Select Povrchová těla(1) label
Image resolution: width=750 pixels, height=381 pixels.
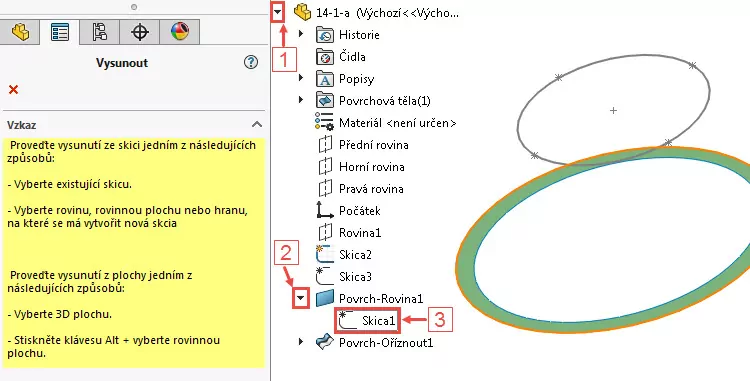(385, 101)
